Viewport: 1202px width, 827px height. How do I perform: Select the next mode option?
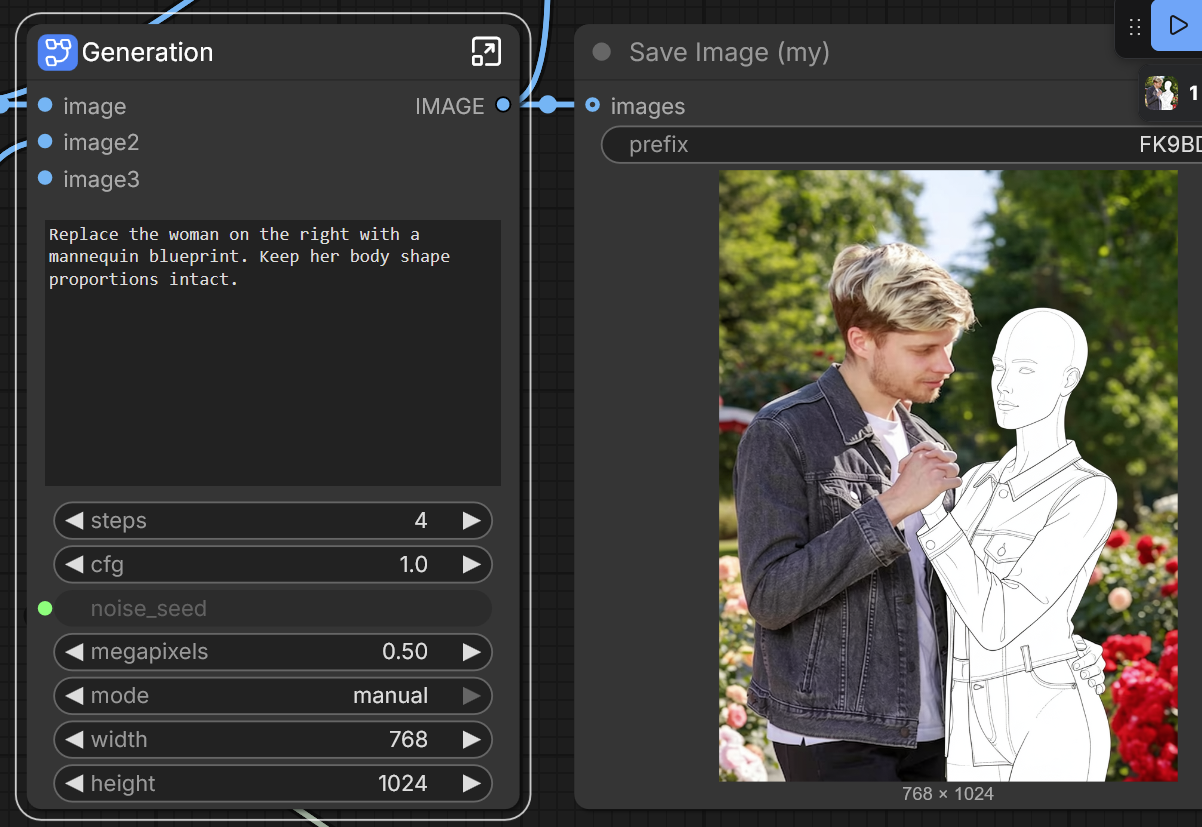(x=471, y=696)
